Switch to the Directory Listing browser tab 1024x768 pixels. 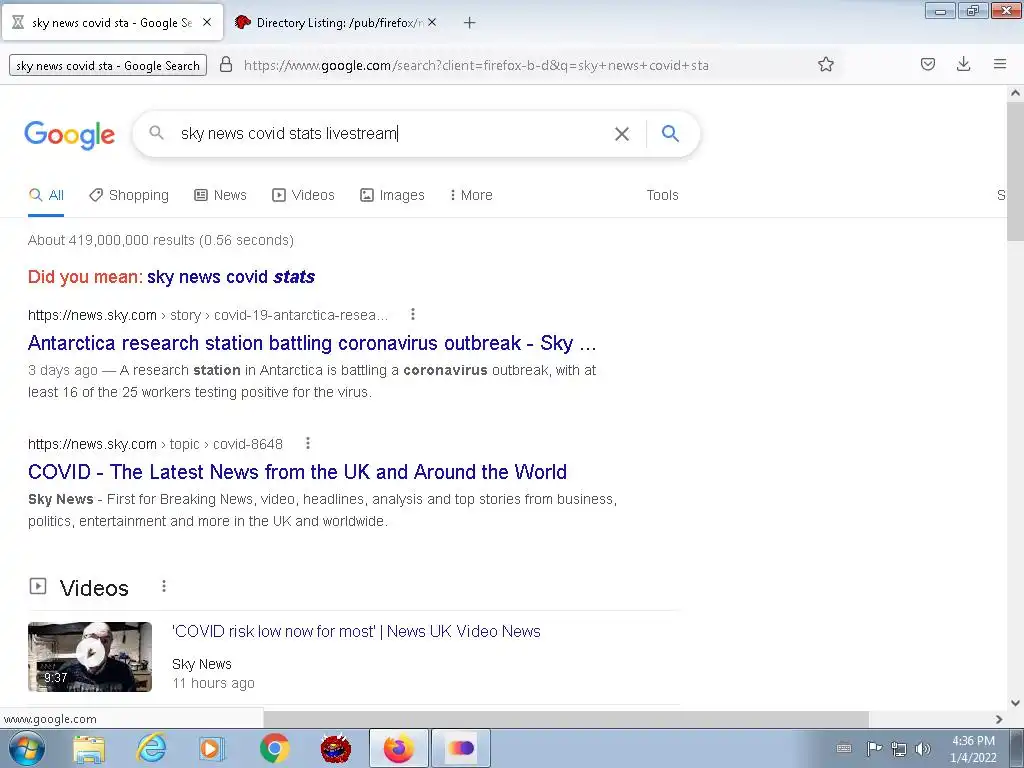334,23
